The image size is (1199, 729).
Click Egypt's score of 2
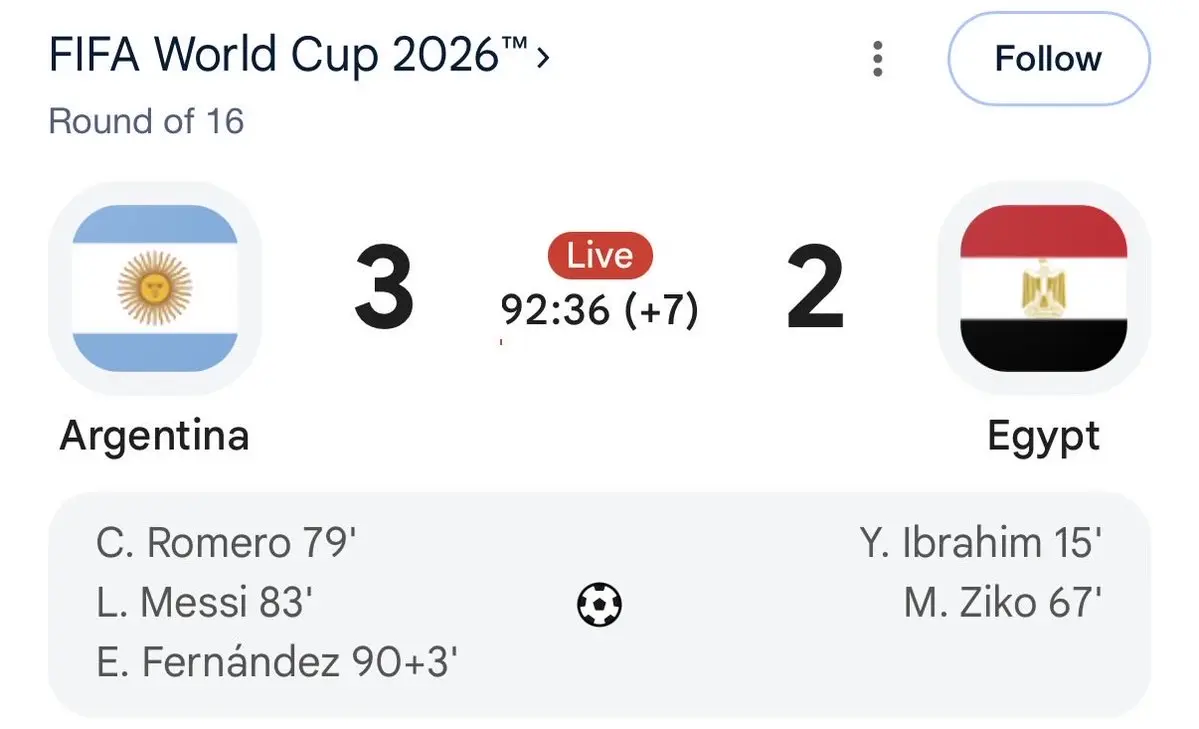[815, 287]
